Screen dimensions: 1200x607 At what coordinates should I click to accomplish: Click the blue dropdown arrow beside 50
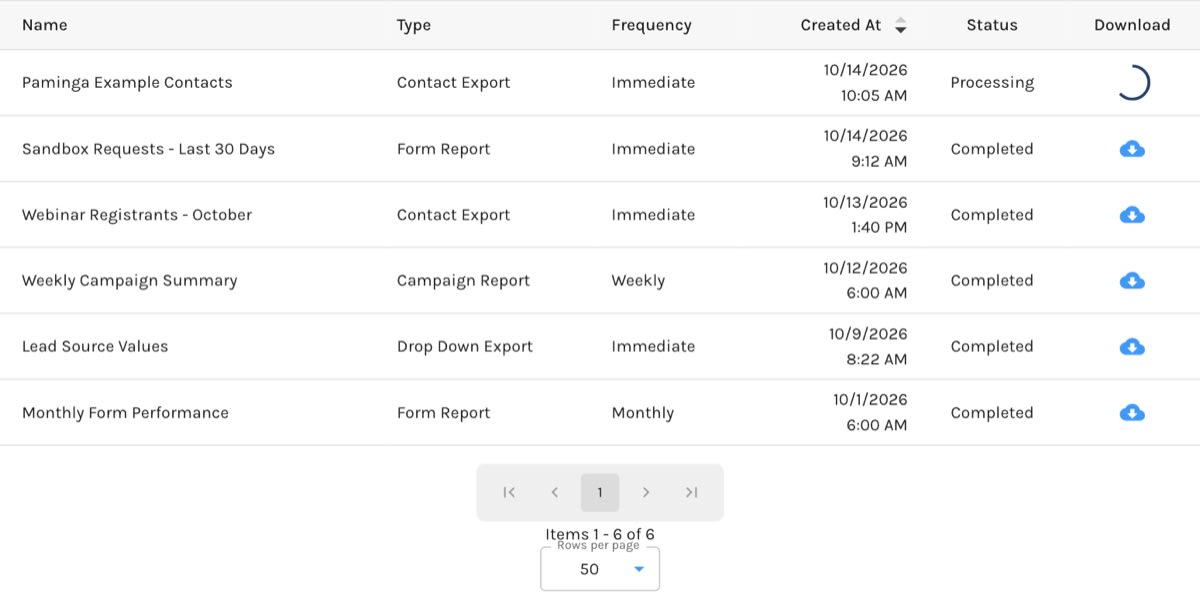click(x=639, y=569)
